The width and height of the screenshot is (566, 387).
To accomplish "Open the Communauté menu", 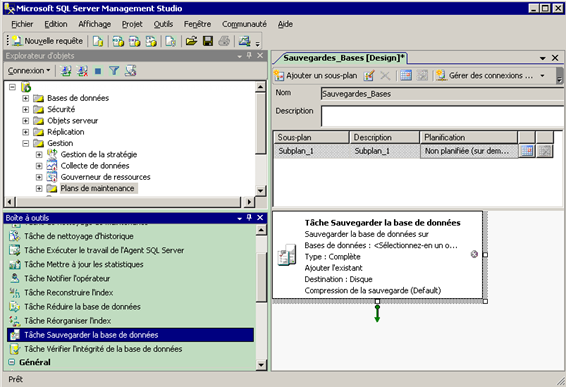I will (244, 24).
